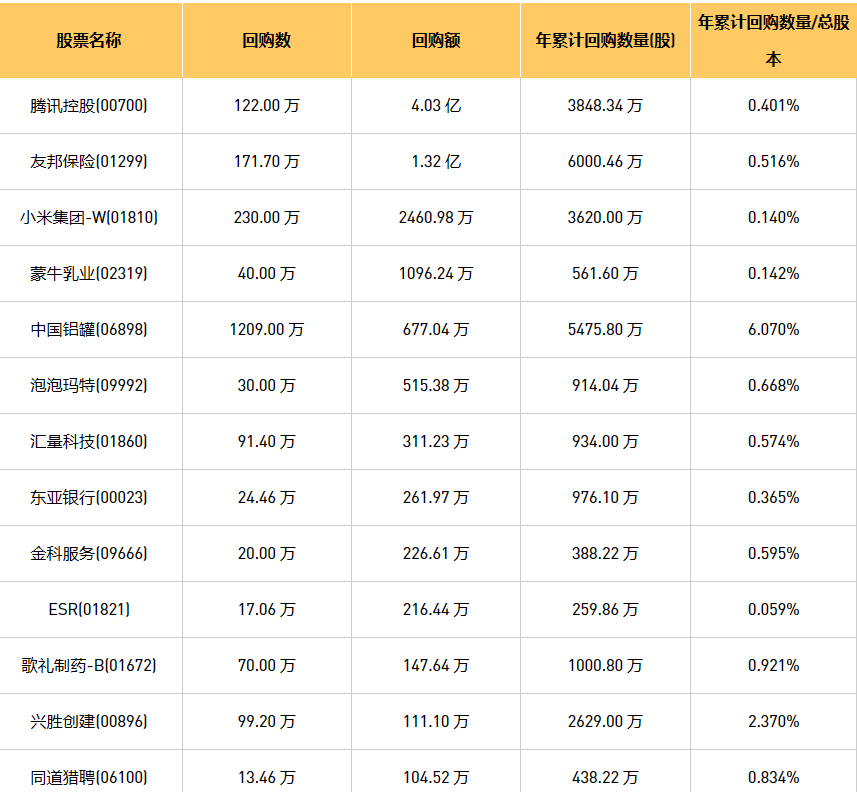Click the 股票名称 column header
857x792 pixels.
[x=90, y=41]
